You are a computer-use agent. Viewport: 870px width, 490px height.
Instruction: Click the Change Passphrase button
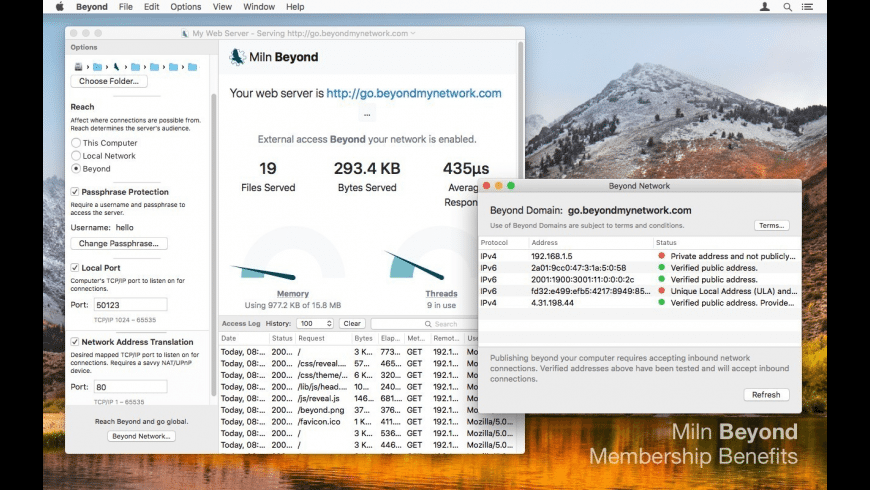[119, 243]
